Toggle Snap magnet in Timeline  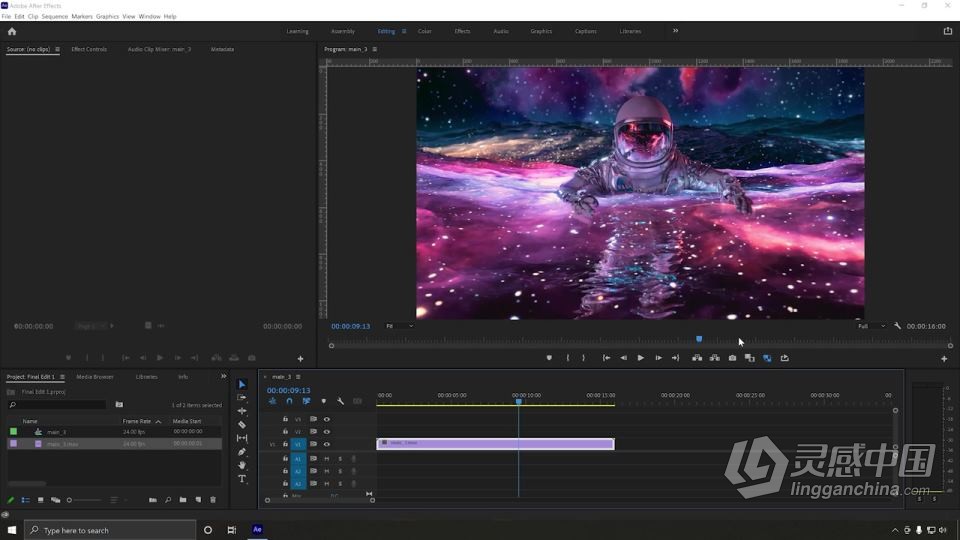(x=290, y=401)
